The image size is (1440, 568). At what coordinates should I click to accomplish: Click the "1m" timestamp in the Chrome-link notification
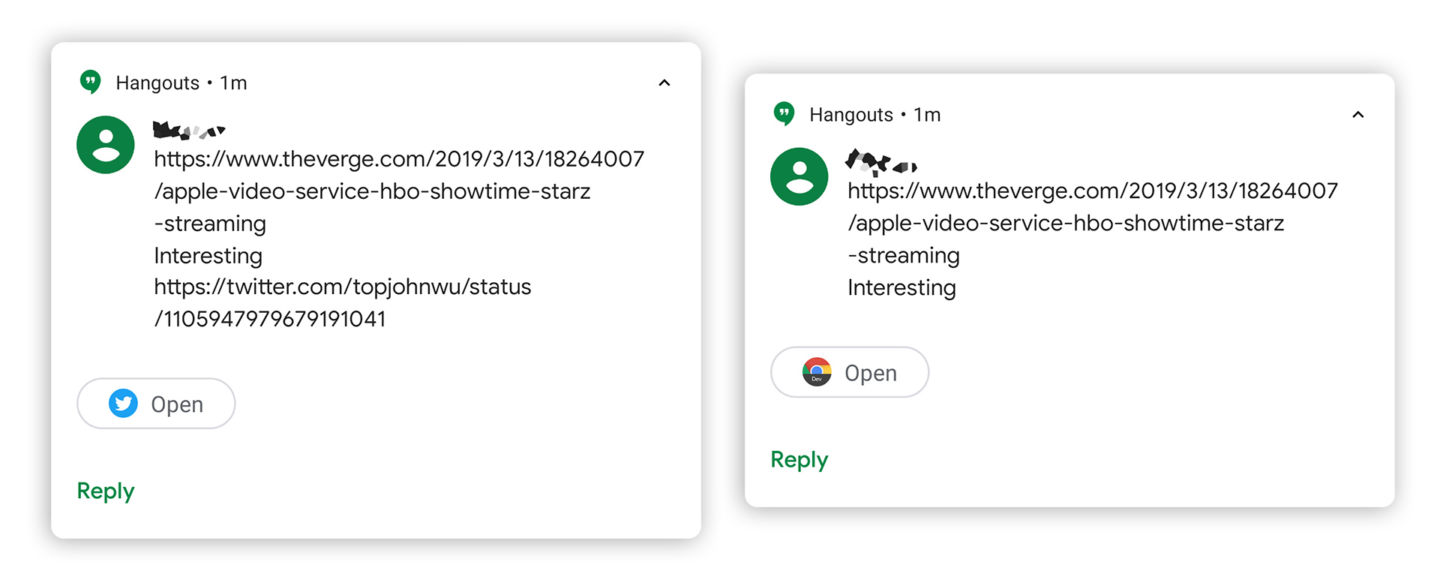click(927, 115)
